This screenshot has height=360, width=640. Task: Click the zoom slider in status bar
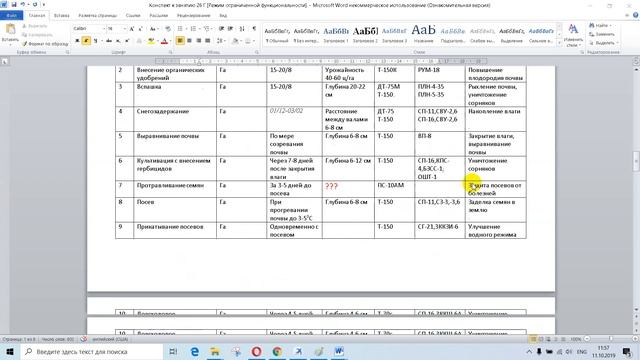611,339
